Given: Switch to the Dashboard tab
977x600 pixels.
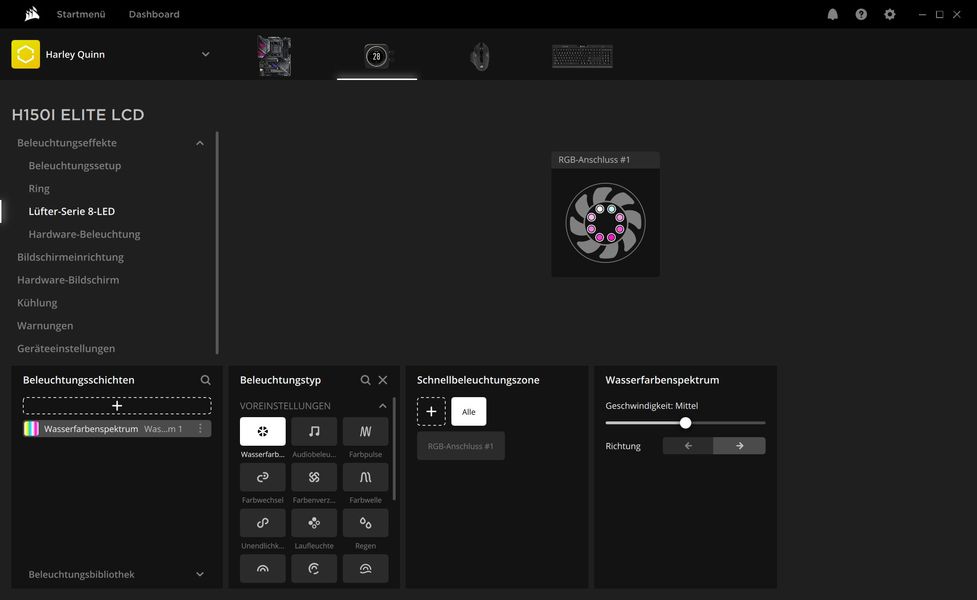Looking at the screenshot, I should (x=154, y=14).
